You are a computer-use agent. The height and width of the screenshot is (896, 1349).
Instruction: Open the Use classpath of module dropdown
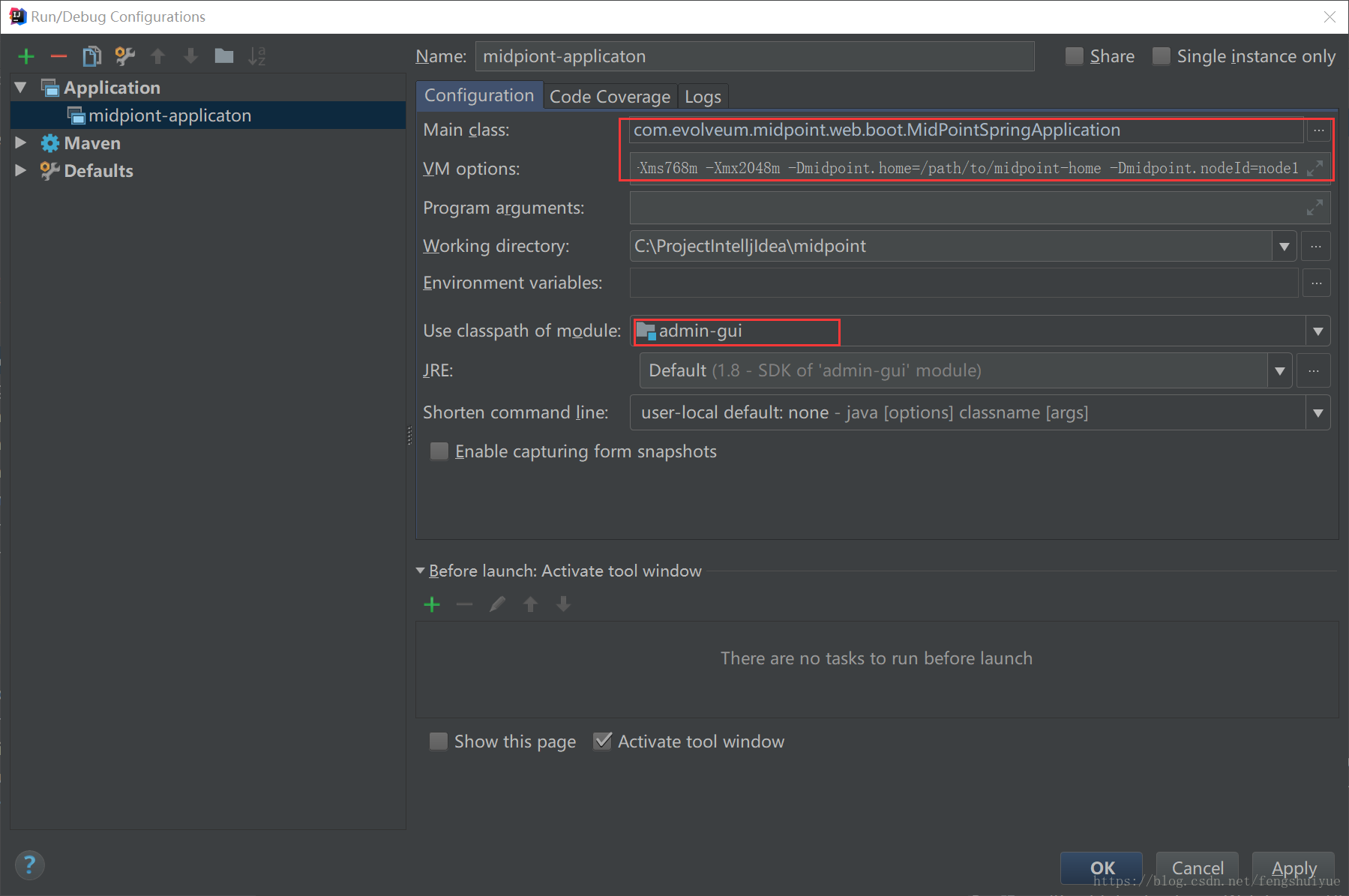[x=1318, y=331]
